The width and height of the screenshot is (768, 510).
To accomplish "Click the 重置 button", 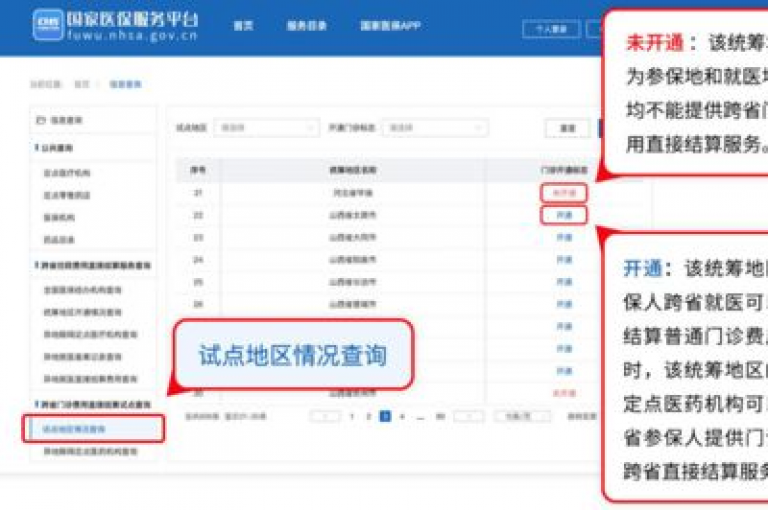I will pos(568,128).
